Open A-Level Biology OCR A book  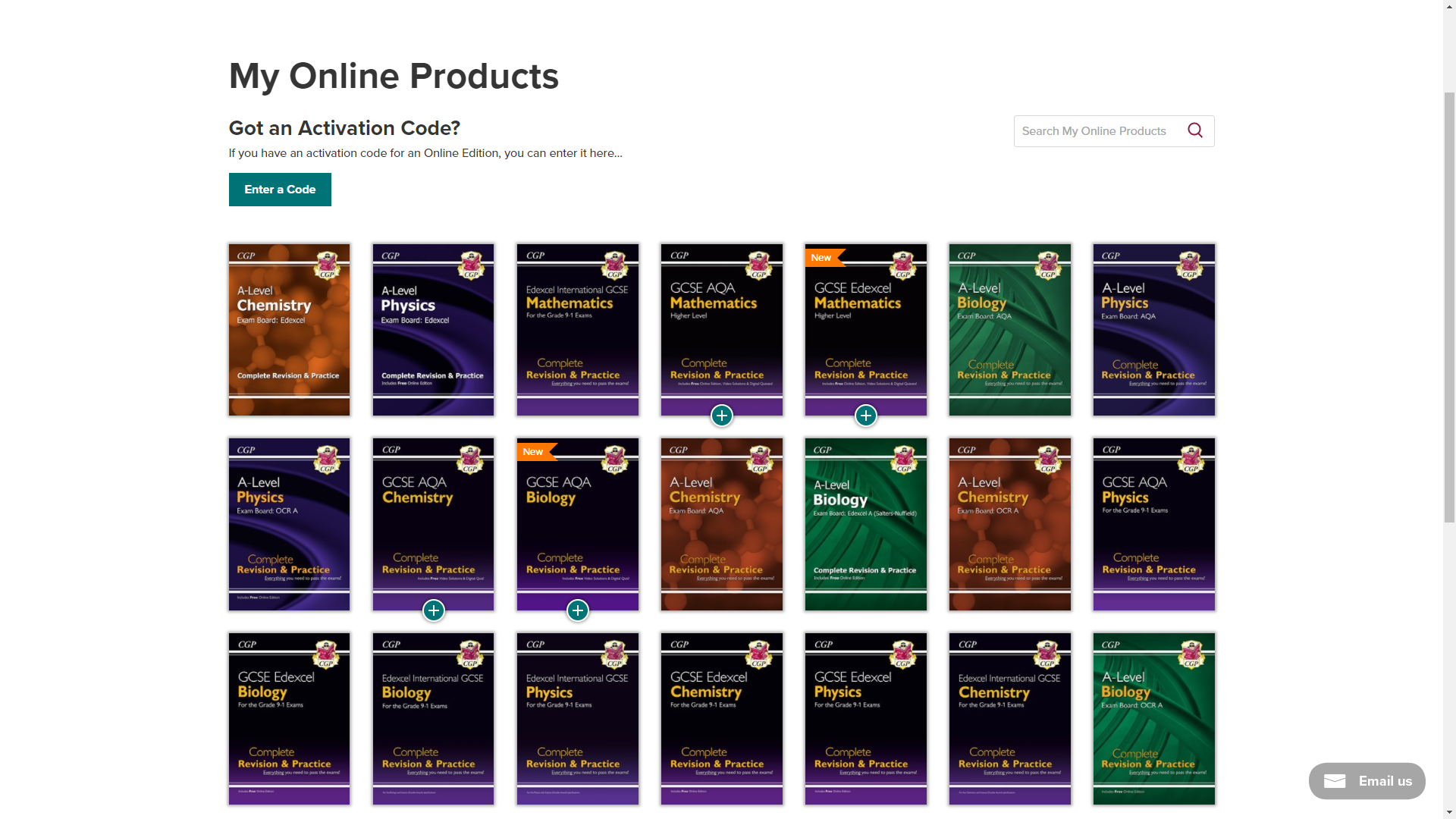pos(1154,719)
